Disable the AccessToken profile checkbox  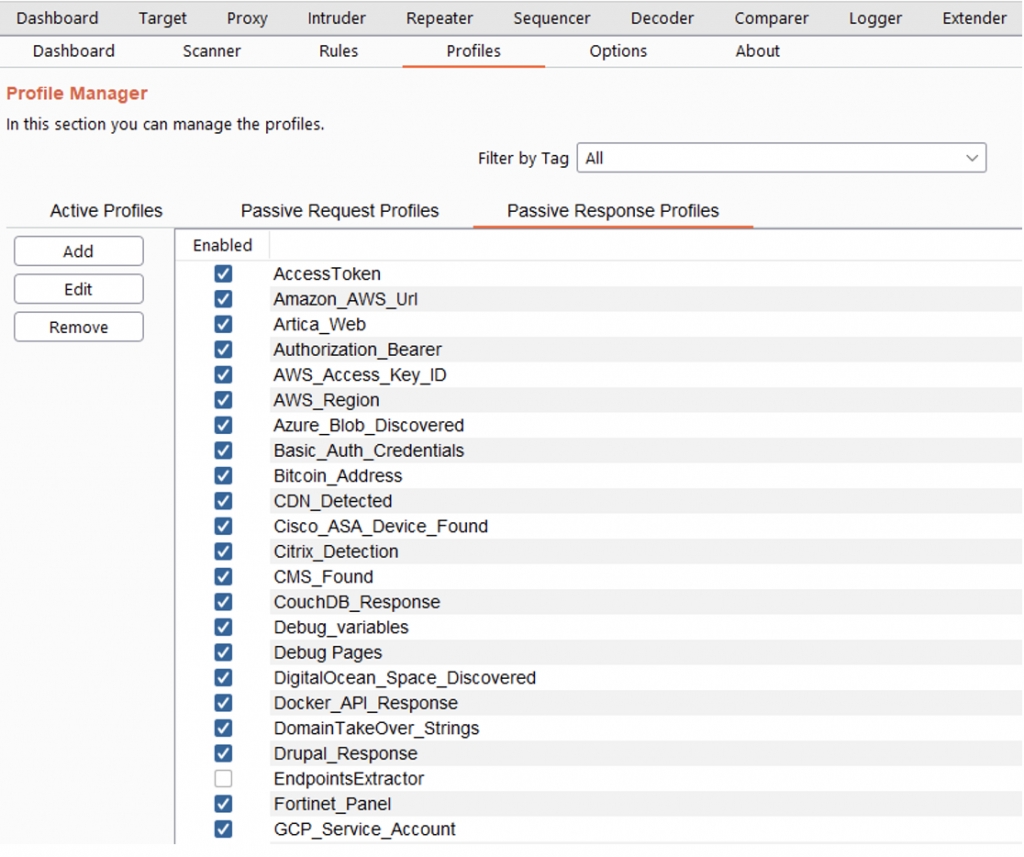[223, 274]
